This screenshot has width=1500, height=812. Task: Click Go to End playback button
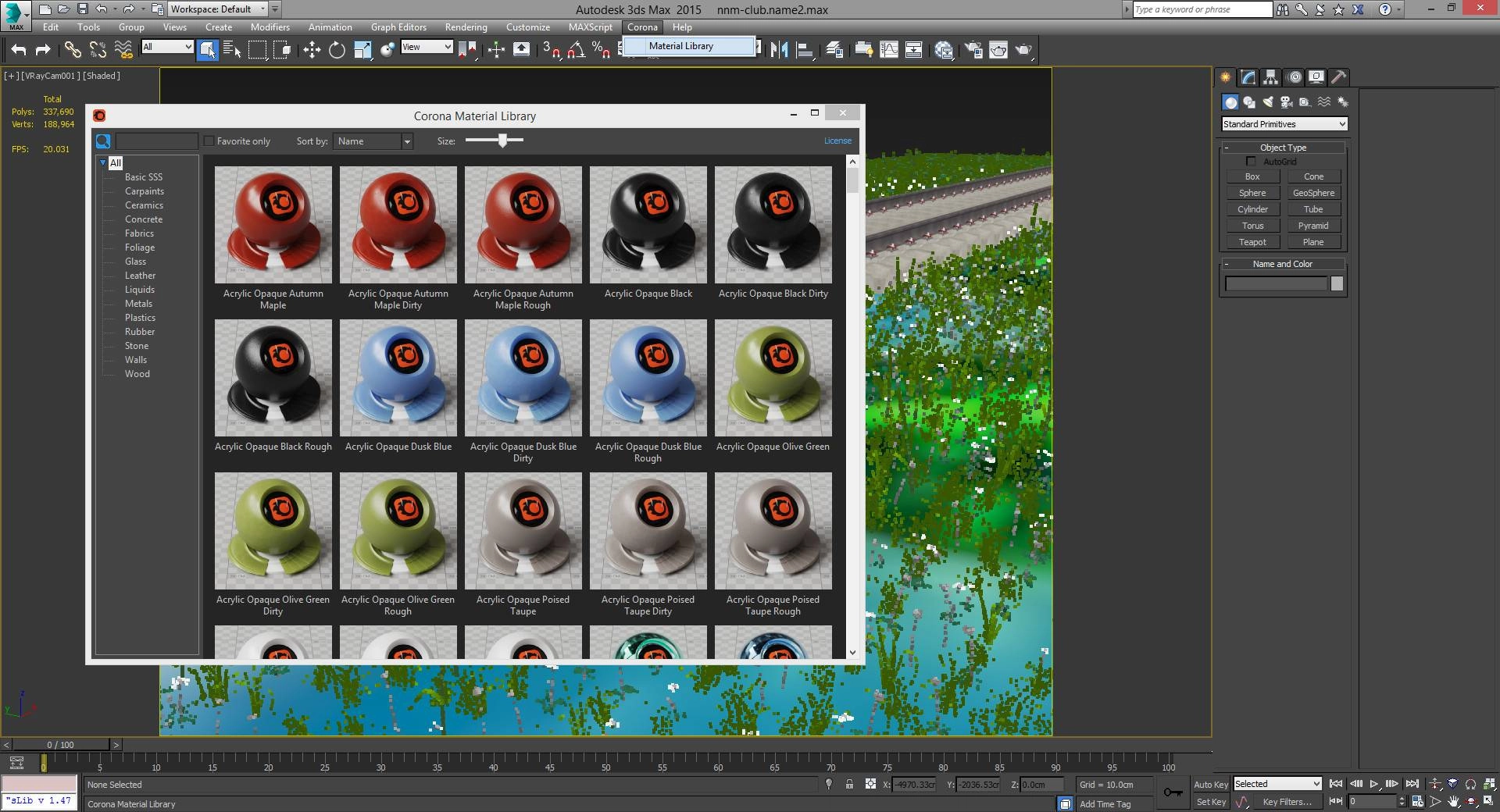click(x=1412, y=784)
